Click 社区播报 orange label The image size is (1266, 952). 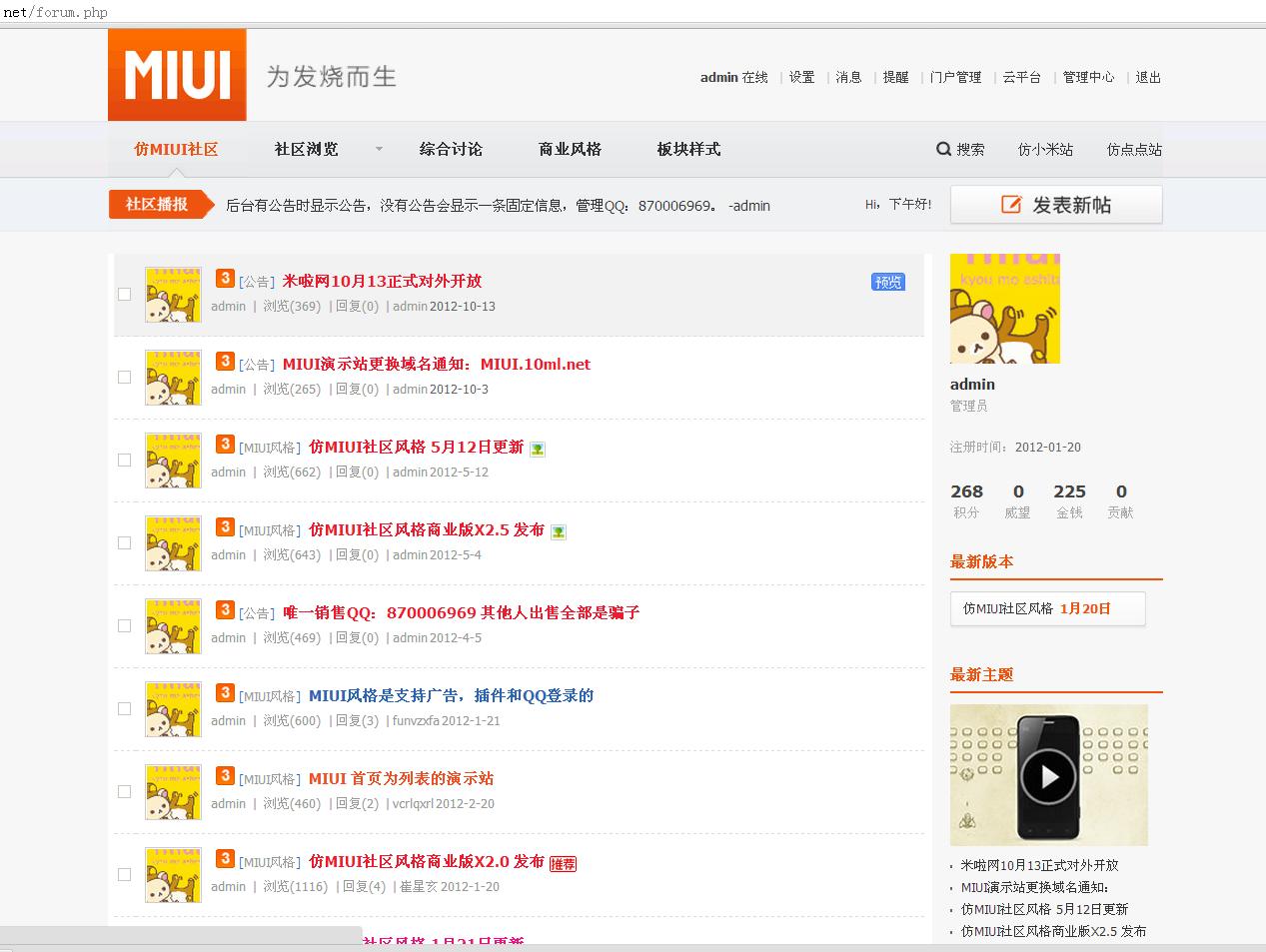[161, 204]
